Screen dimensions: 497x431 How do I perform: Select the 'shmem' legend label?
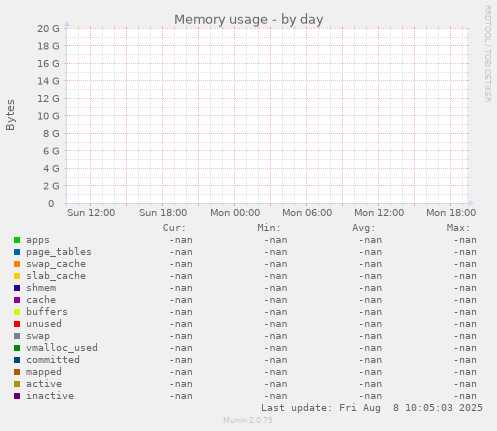click(41, 288)
